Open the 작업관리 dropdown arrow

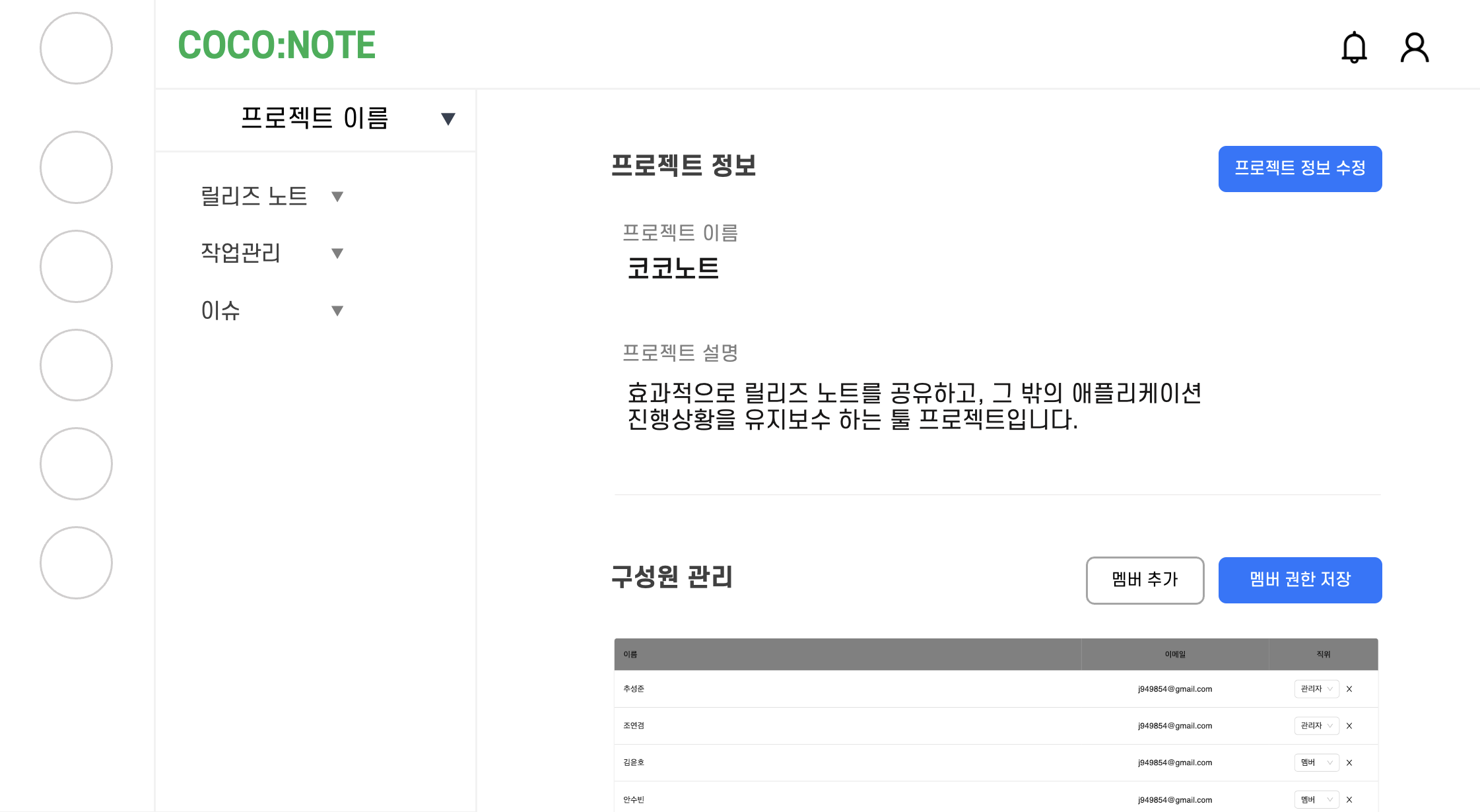coord(338,253)
